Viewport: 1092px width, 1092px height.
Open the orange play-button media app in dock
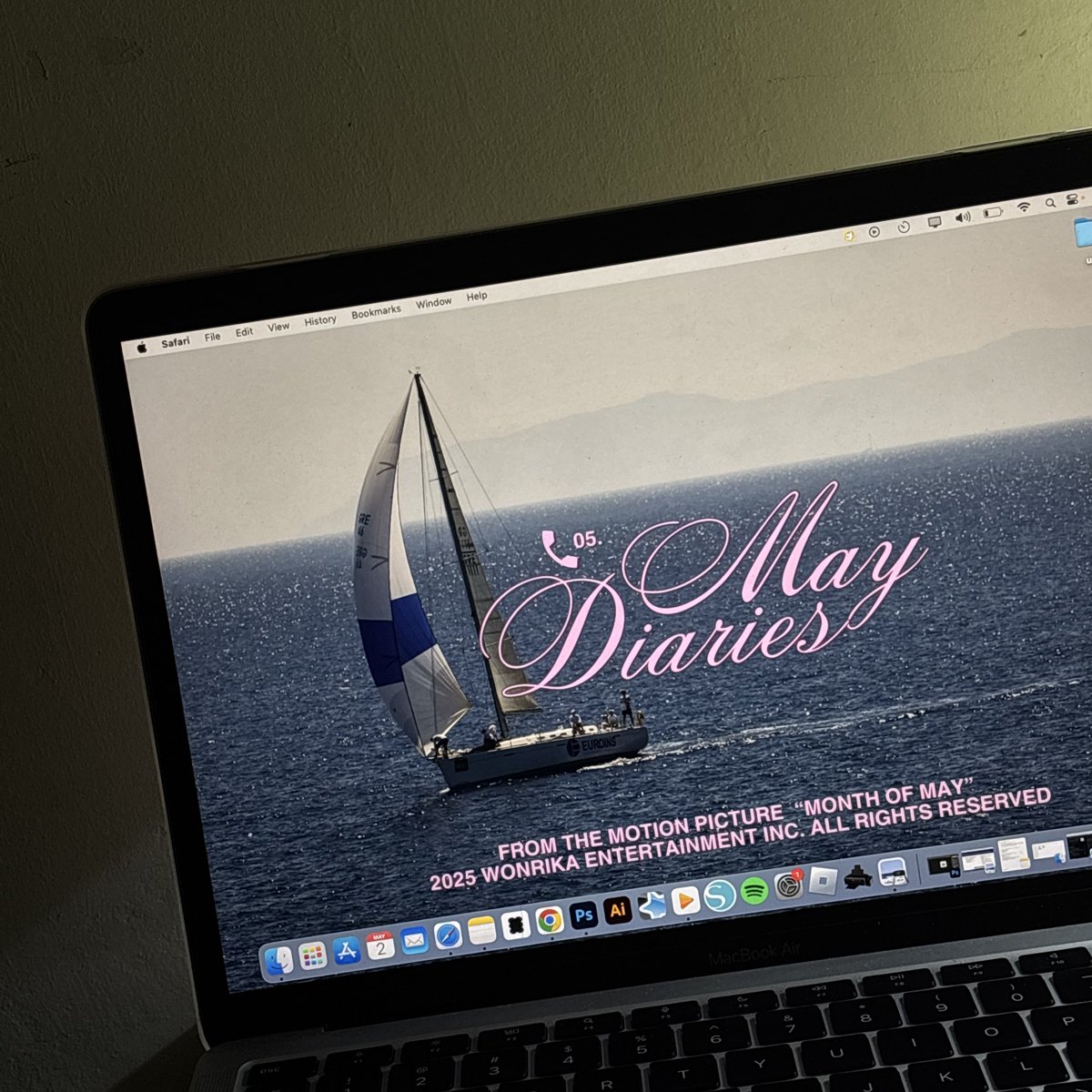click(685, 901)
